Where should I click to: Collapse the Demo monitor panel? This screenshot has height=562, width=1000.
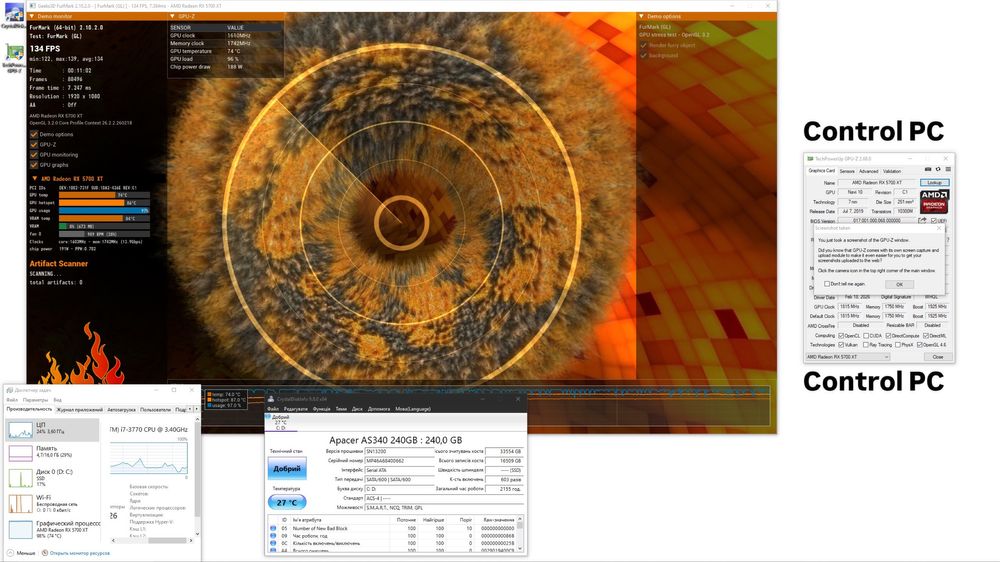(x=33, y=16)
